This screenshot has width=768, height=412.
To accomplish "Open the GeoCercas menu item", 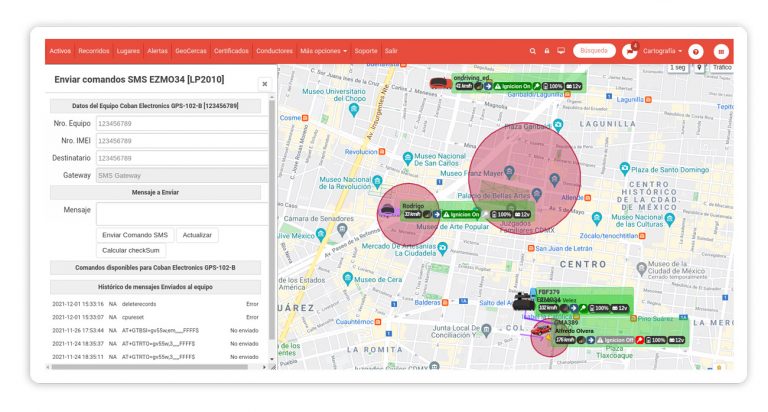I will 191,51.
